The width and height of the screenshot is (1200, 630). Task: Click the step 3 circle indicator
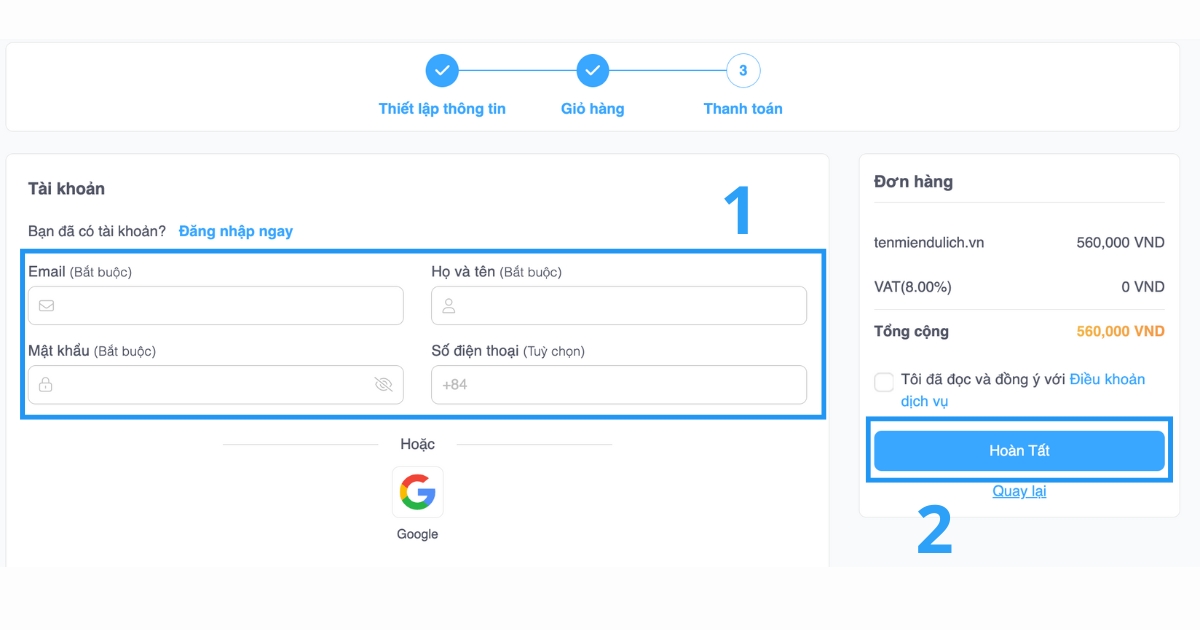[743, 71]
